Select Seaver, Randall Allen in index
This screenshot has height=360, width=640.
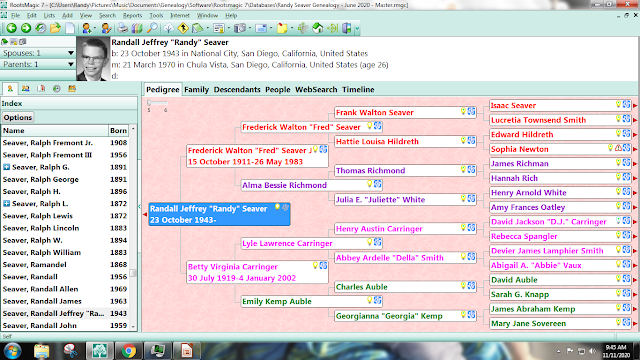pyautogui.click(x=65, y=289)
